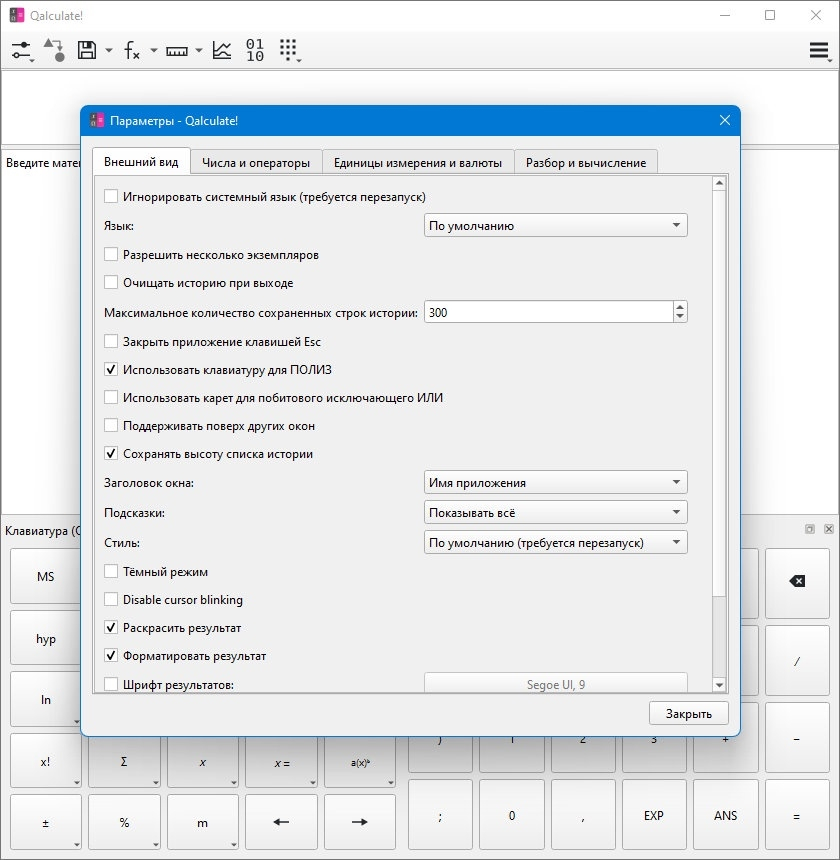840x860 pixels.
Task: Open the Стиль dropdown
Action: [555, 542]
